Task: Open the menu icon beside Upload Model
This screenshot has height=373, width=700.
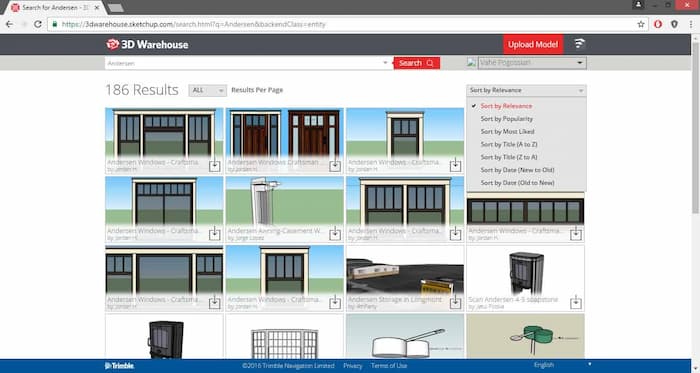Action: click(579, 44)
